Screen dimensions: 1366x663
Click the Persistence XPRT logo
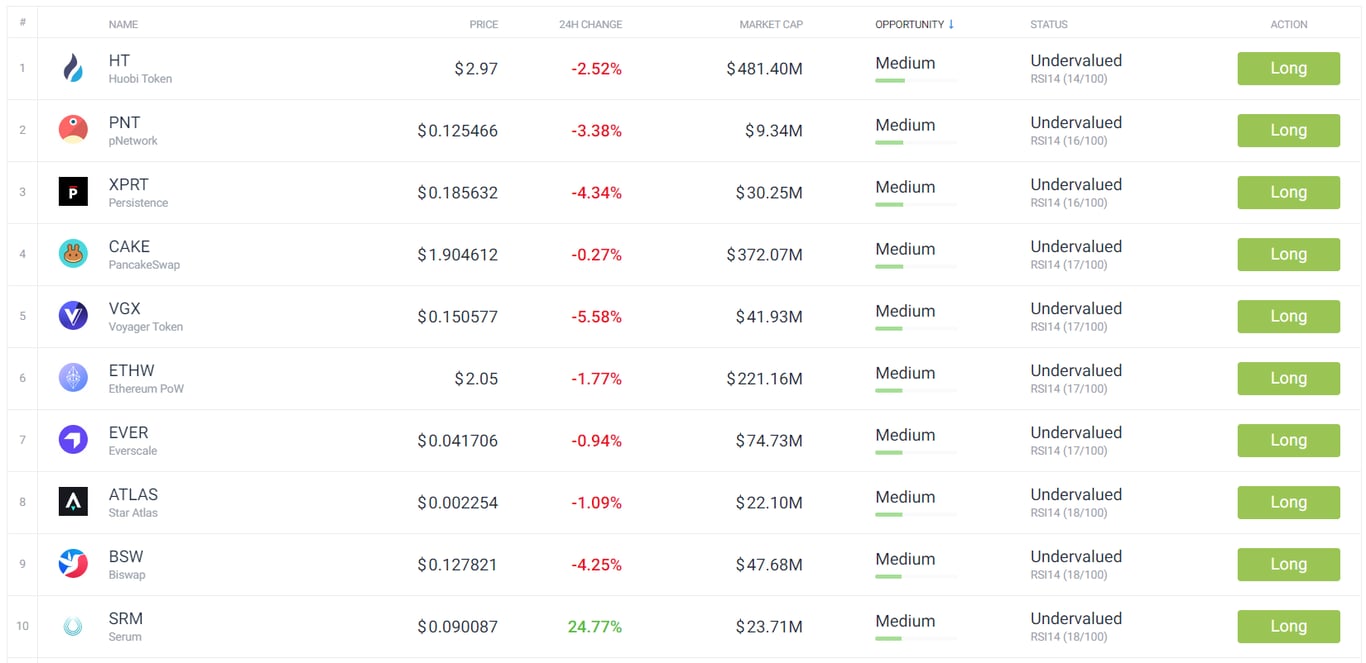click(73, 192)
